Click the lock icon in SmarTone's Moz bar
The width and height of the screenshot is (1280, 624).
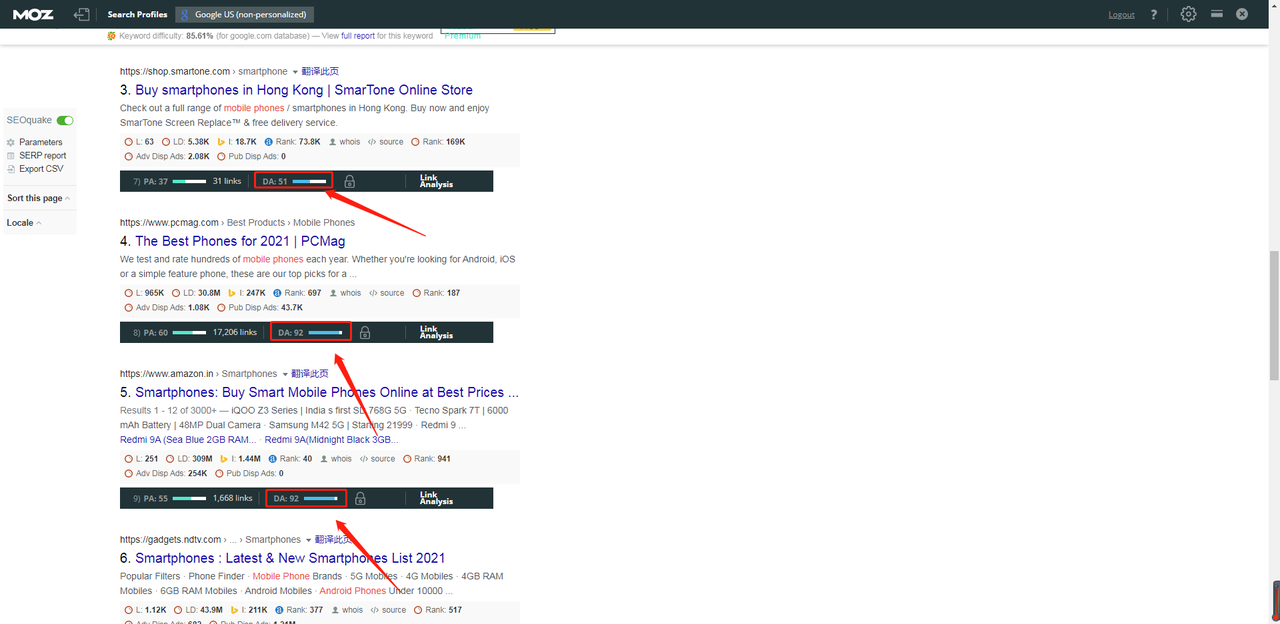[349, 182]
